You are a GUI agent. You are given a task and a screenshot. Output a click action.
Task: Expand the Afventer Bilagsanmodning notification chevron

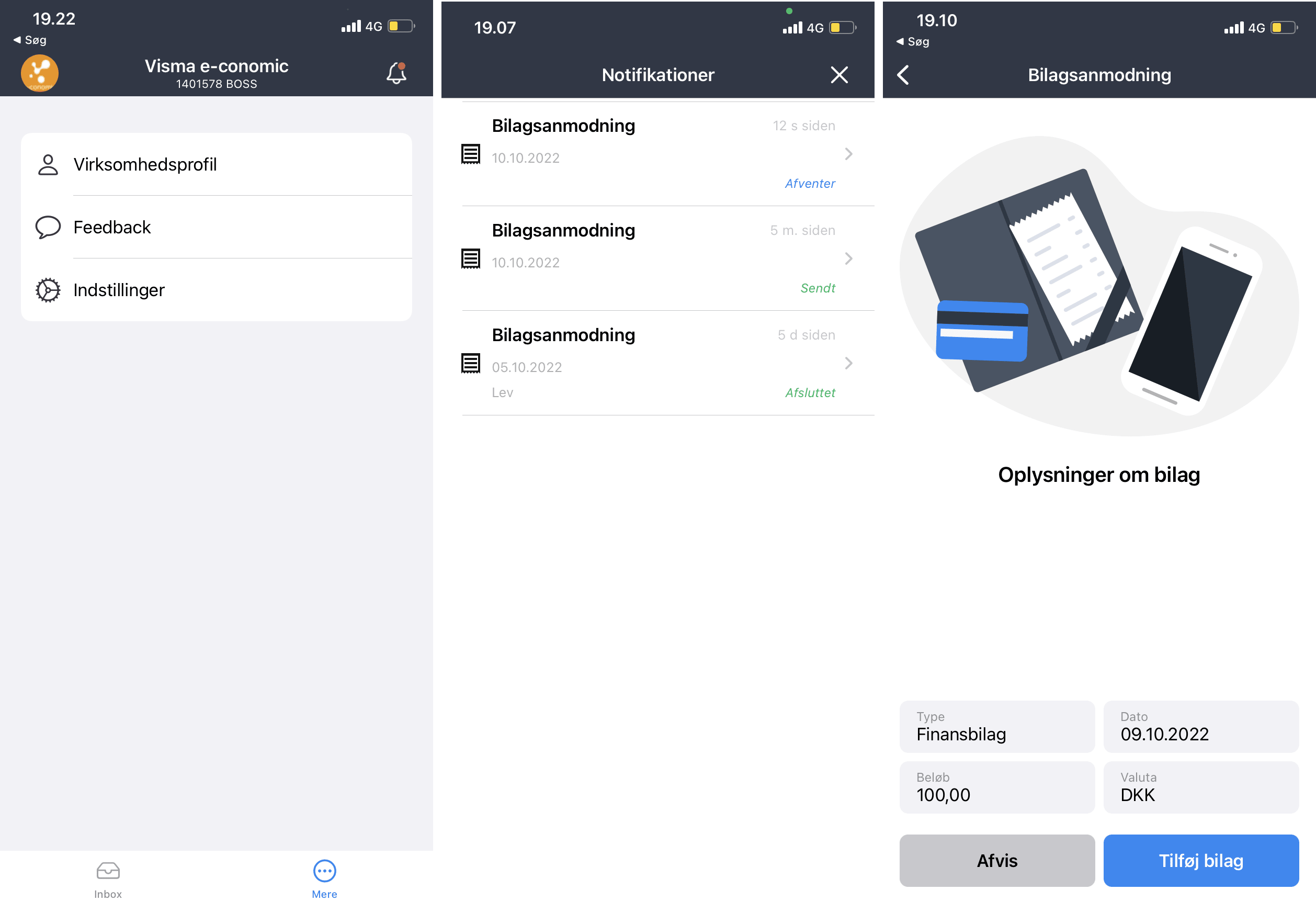click(848, 154)
